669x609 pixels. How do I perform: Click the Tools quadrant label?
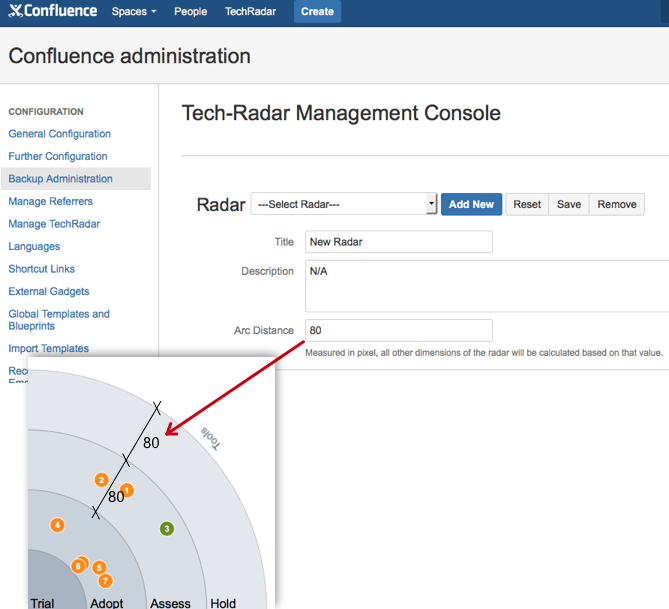pyautogui.click(x=211, y=438)
